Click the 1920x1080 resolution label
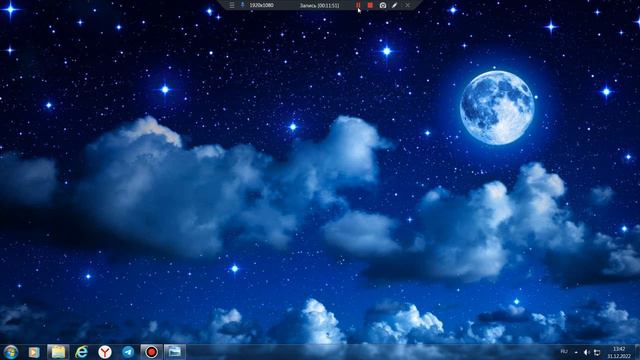 click(262, 5)
